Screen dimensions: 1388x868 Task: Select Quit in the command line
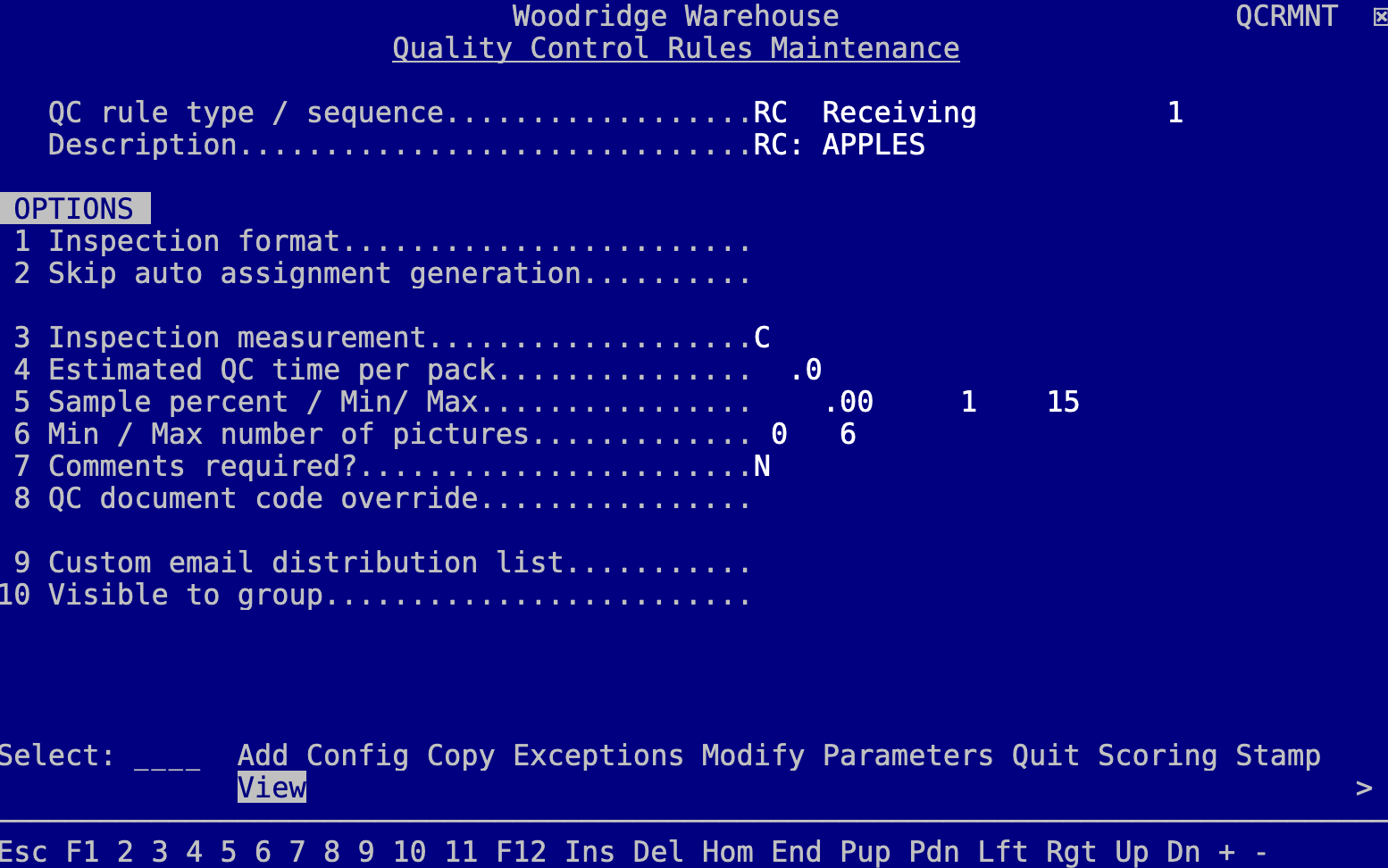click(1046, 755)
